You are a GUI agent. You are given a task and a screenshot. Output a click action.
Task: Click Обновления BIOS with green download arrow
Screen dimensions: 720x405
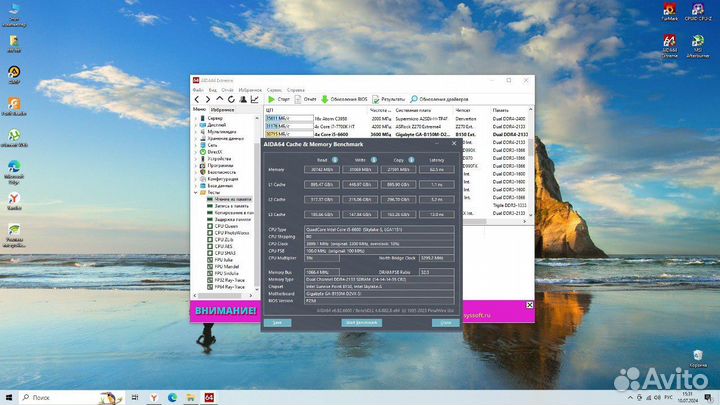344,99
